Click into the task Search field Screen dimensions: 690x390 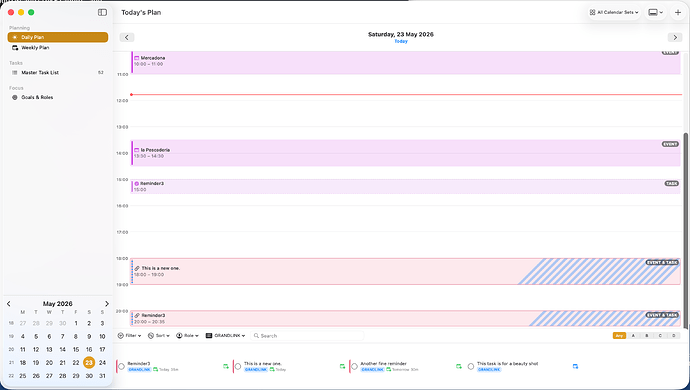(307, 335)
